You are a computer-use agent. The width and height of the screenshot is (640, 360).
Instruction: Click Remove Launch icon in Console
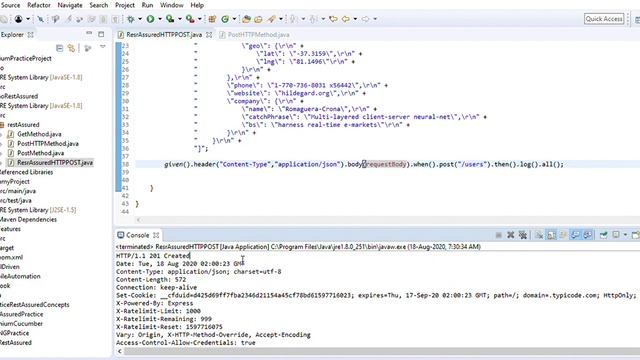tap(511, 235)
